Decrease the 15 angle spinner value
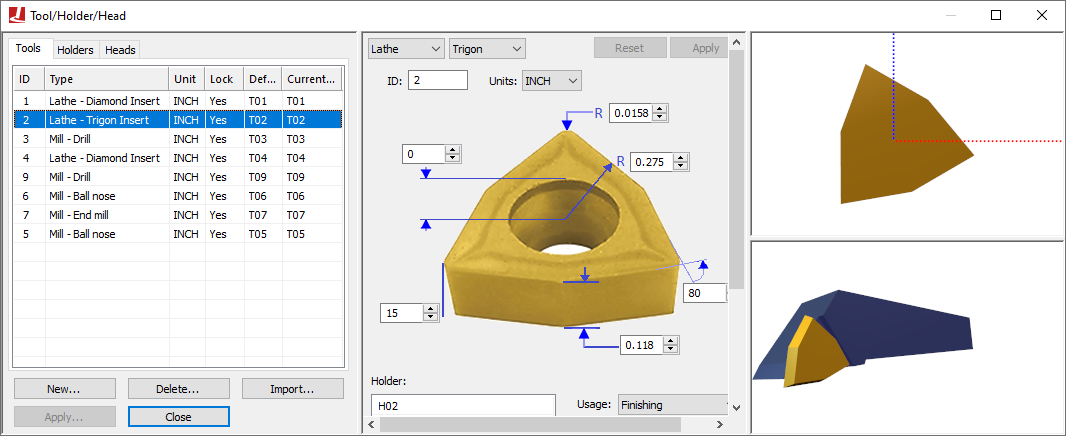The image size is (1066, 436). 430,317
